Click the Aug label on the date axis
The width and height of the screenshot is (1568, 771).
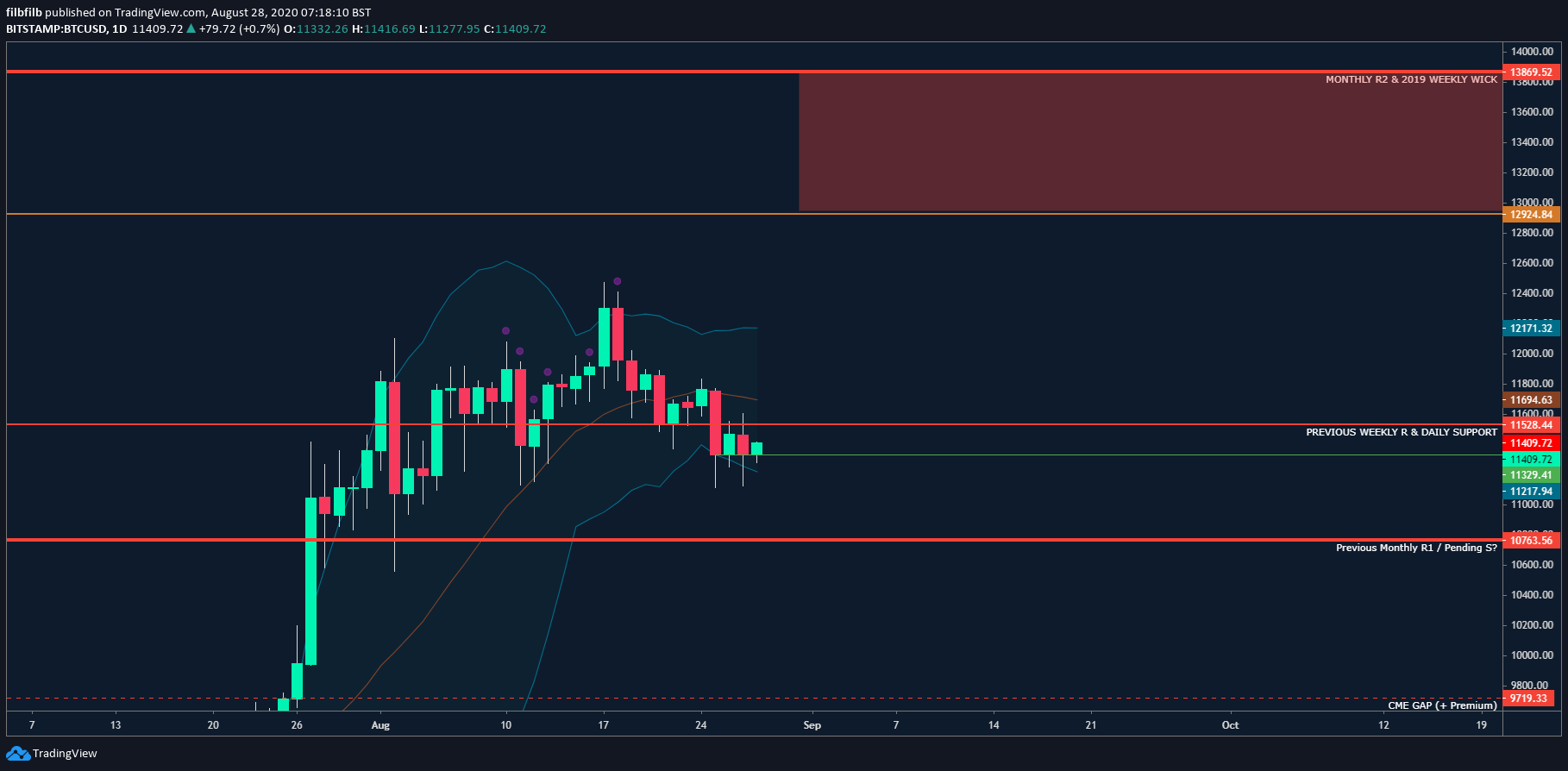coord(380,725)
